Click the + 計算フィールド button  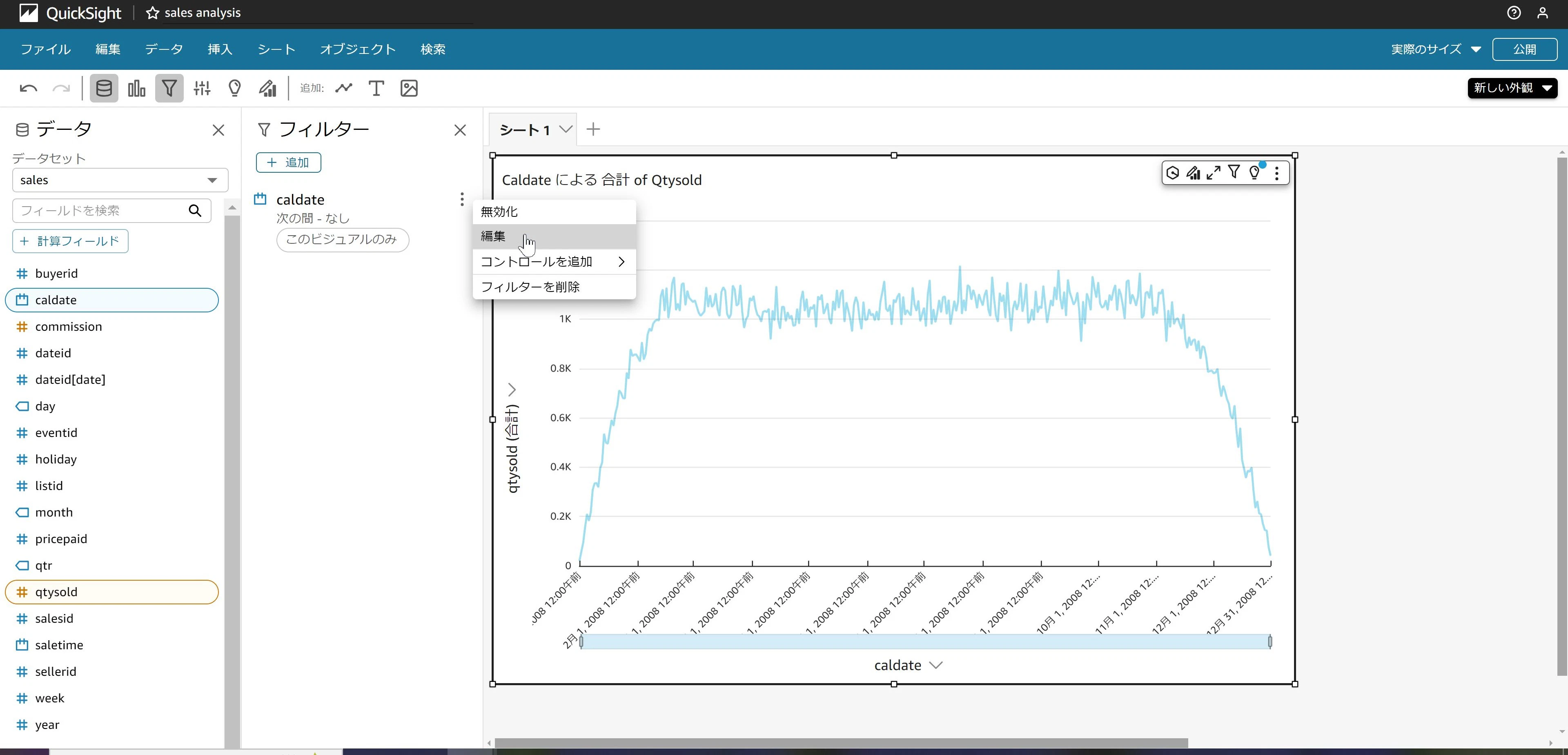[70, 241]
